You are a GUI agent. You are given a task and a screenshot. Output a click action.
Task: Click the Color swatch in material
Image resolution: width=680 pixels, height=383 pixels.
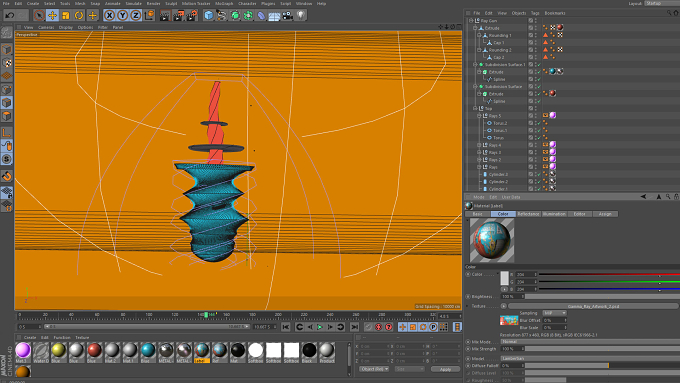pos(504,278)
